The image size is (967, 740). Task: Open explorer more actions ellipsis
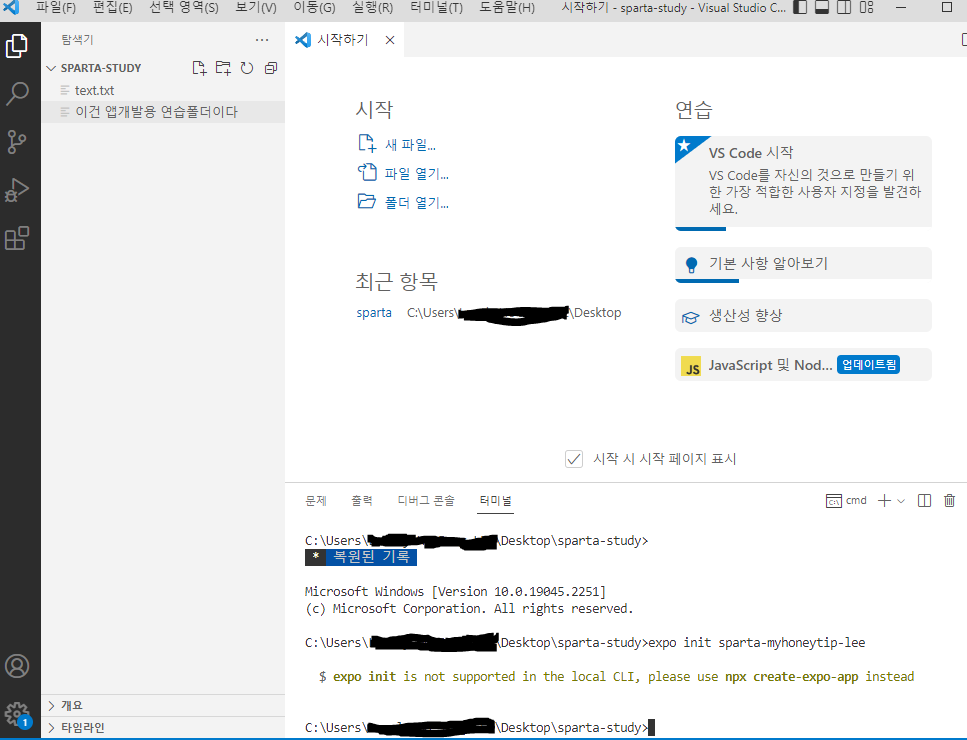pos(262,40)
